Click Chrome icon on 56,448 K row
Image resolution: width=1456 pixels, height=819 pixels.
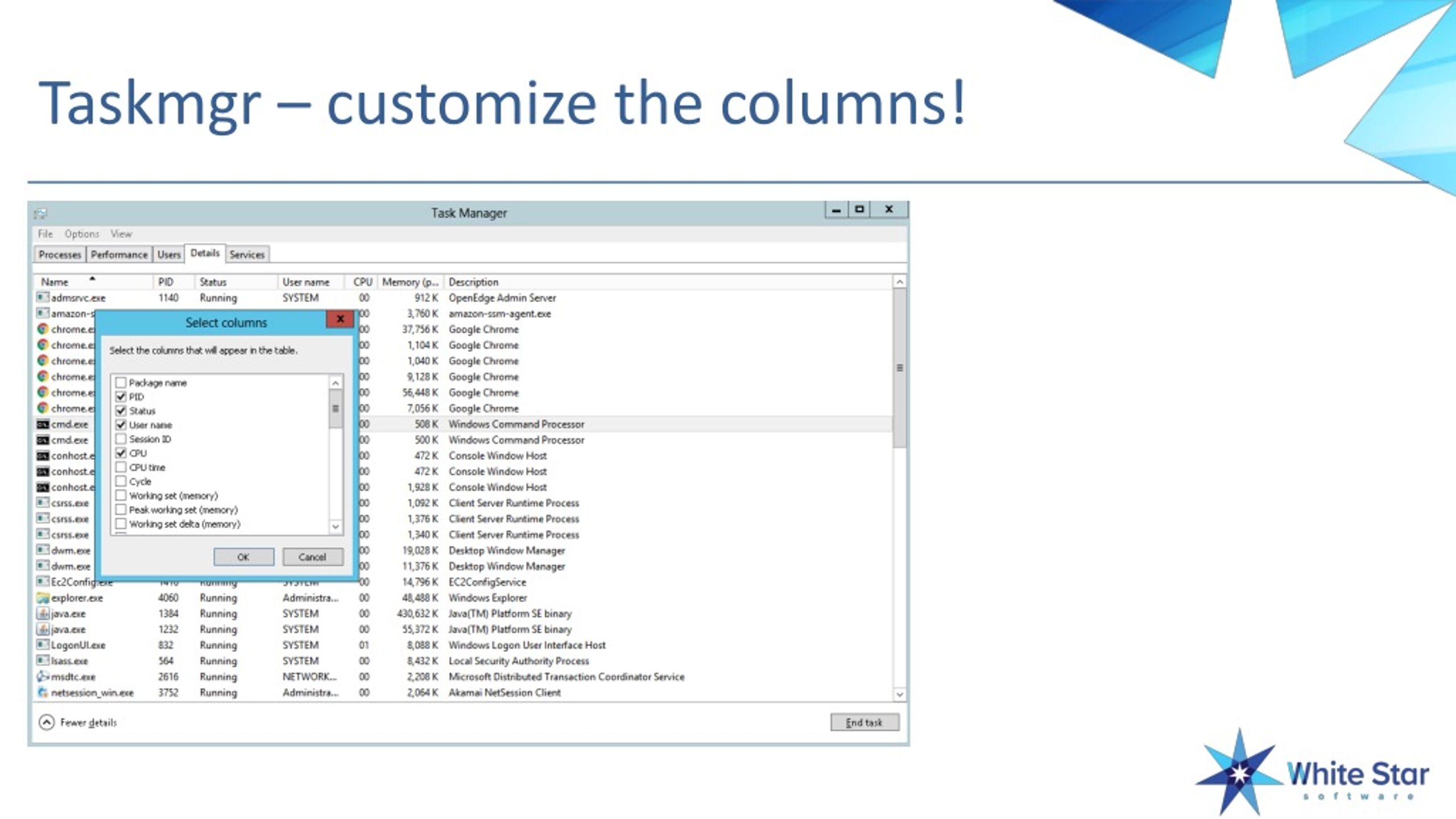coord(43,392)
